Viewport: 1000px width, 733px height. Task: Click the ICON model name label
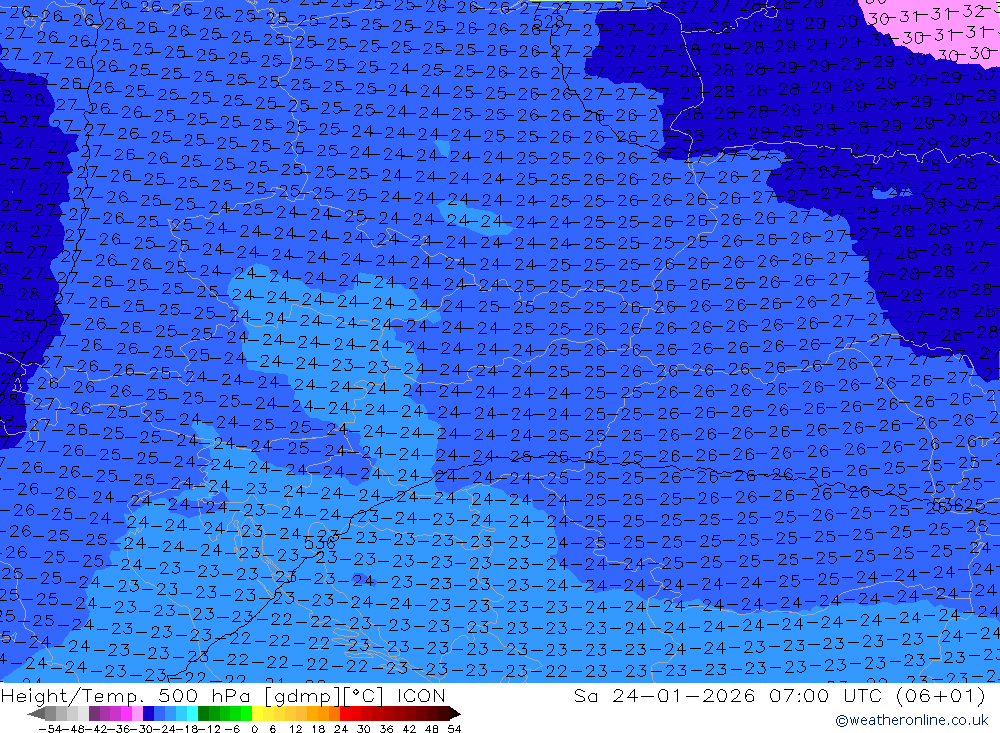click(x=421, y=695)
